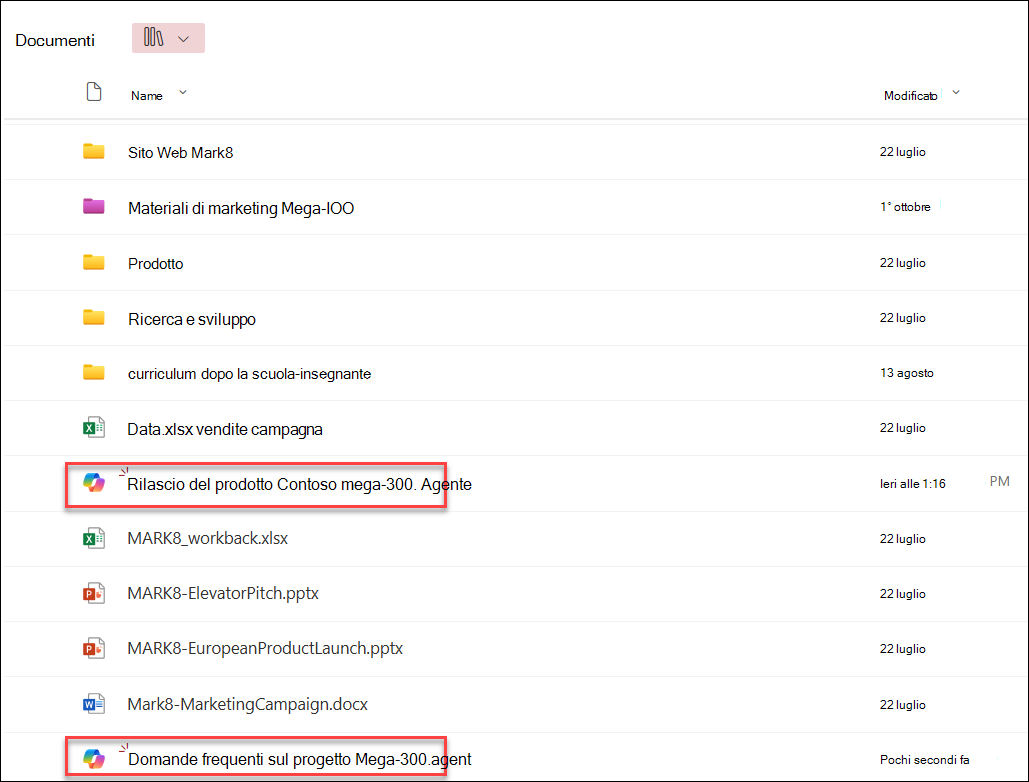Click the Documenti library title
The width and height of the screenshot is (1029, 782).
(x=55, y=41)
